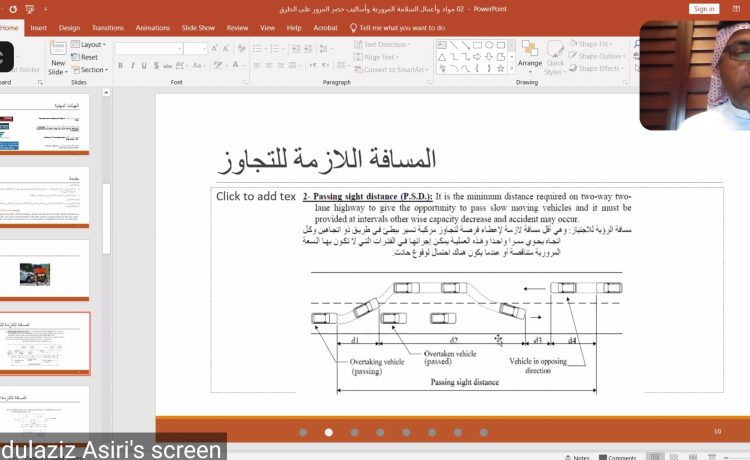The height and width of the screenshot is (460, 750).
Task: Click Decrease List Level icon
Action: click(296, 48)
